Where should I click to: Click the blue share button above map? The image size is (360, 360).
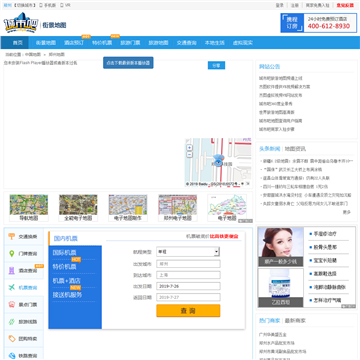pos(216,65)
